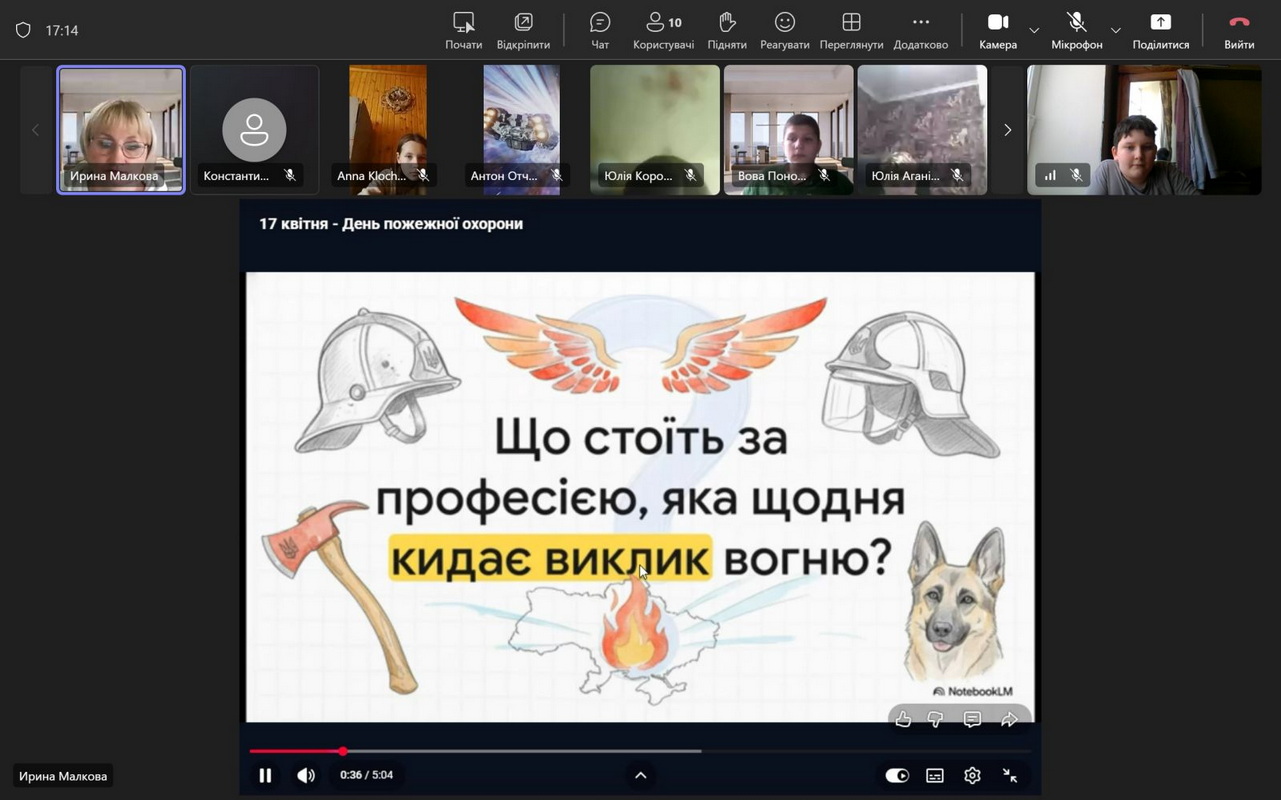This screenshot has width=1281, height=800.
Task: Expand the microphone options dropdown arrow
Action: 1116,31
